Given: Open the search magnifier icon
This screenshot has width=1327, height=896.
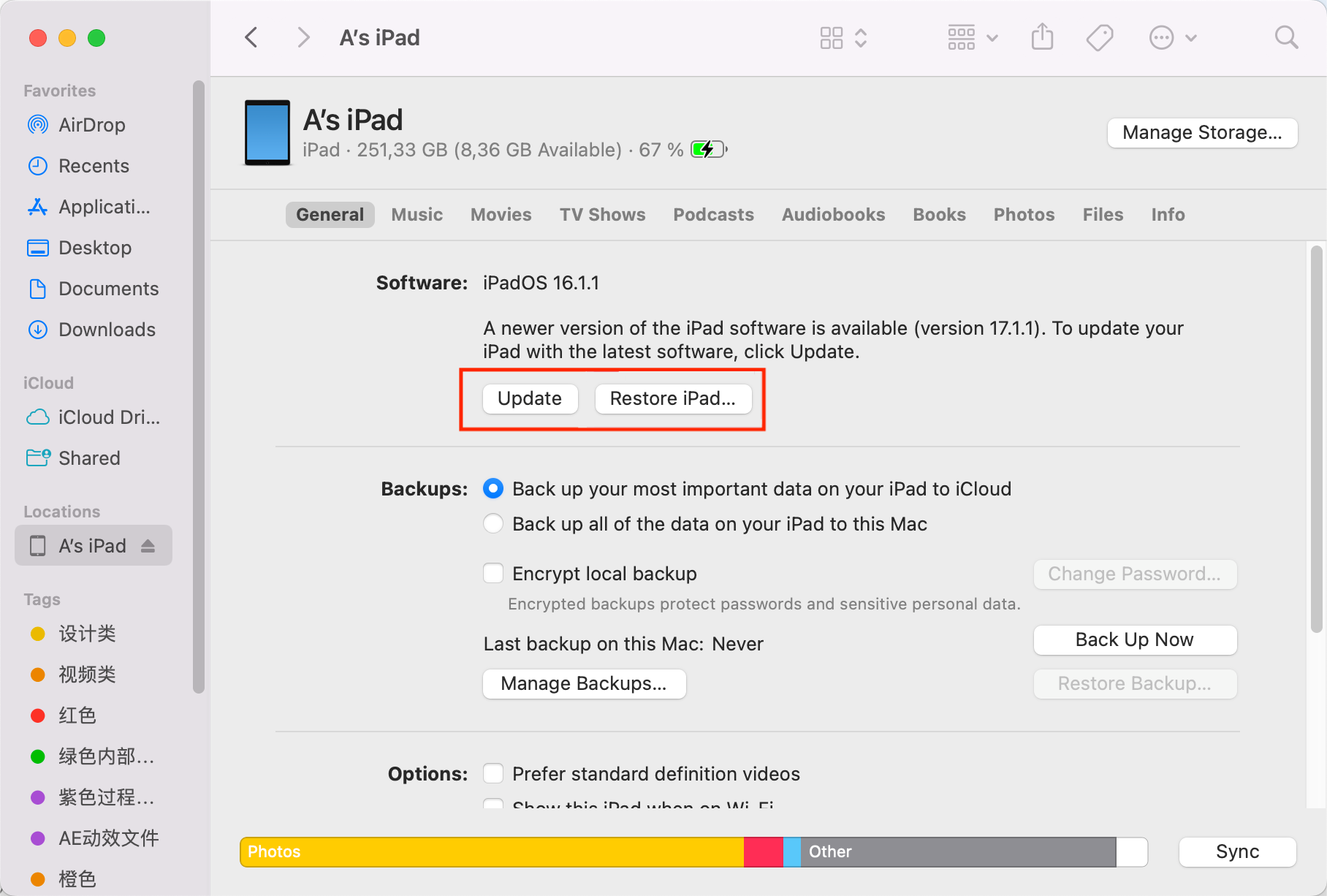Looking at the screenshot, I should pos(1286,37).
